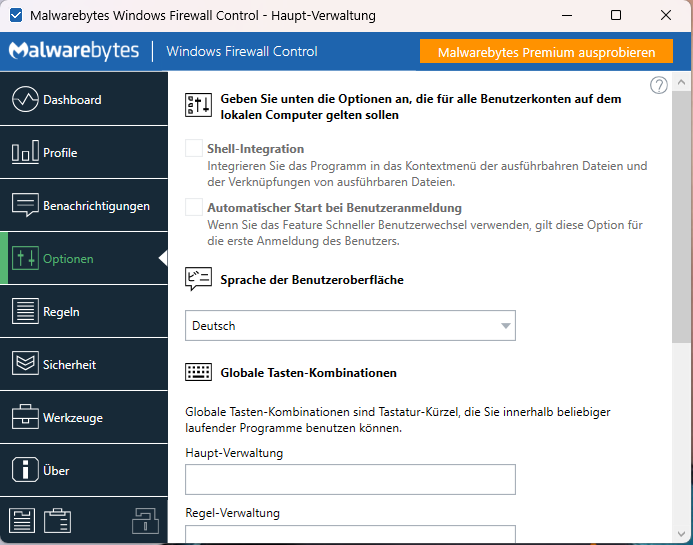Click the Windows Firewall Control header text

click(242, 51)
